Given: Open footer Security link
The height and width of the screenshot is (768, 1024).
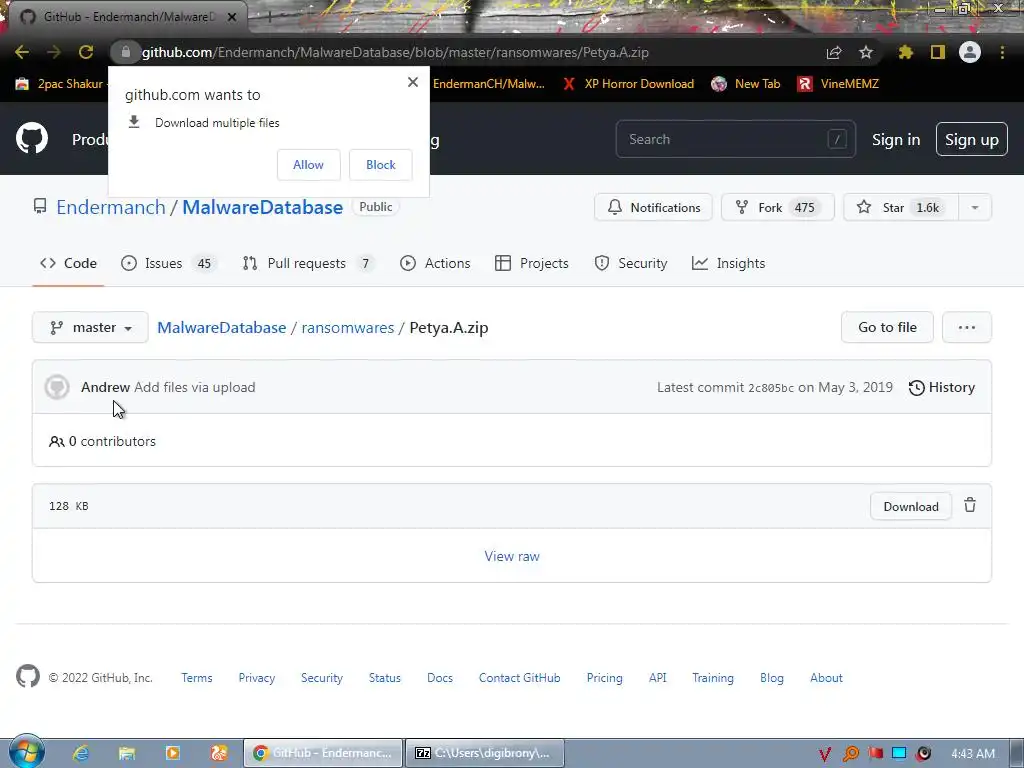Looking at the screenshot, I should point(321,678).
